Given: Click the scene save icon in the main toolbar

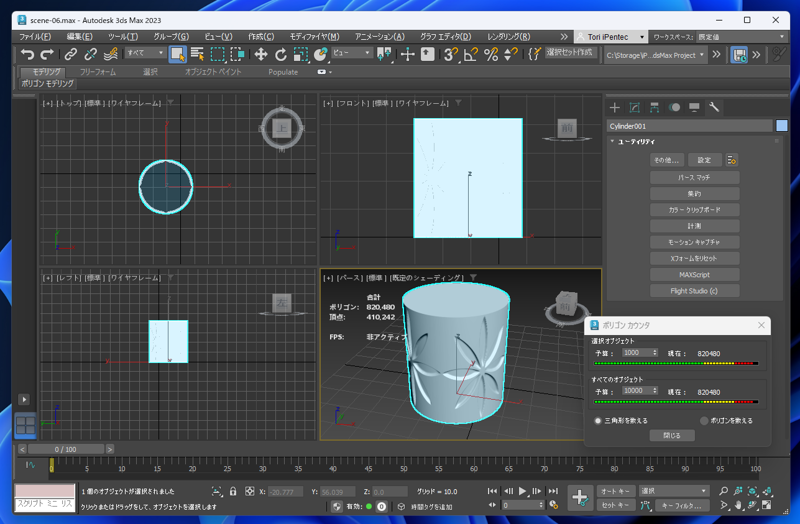Looking at the screenshot, I should 739,55.
